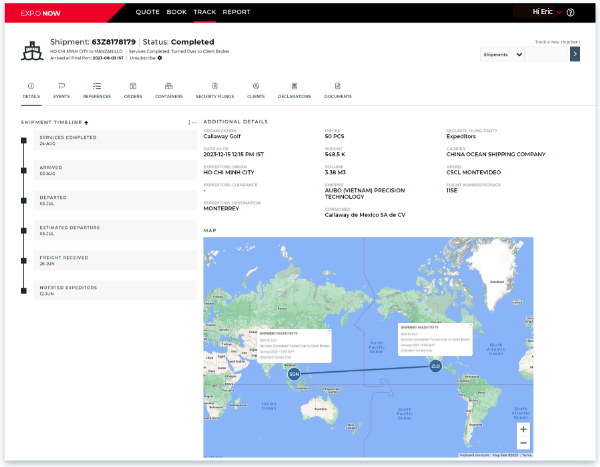Open the References tab icon
The image size is (600, 467).
click(97, 86)
